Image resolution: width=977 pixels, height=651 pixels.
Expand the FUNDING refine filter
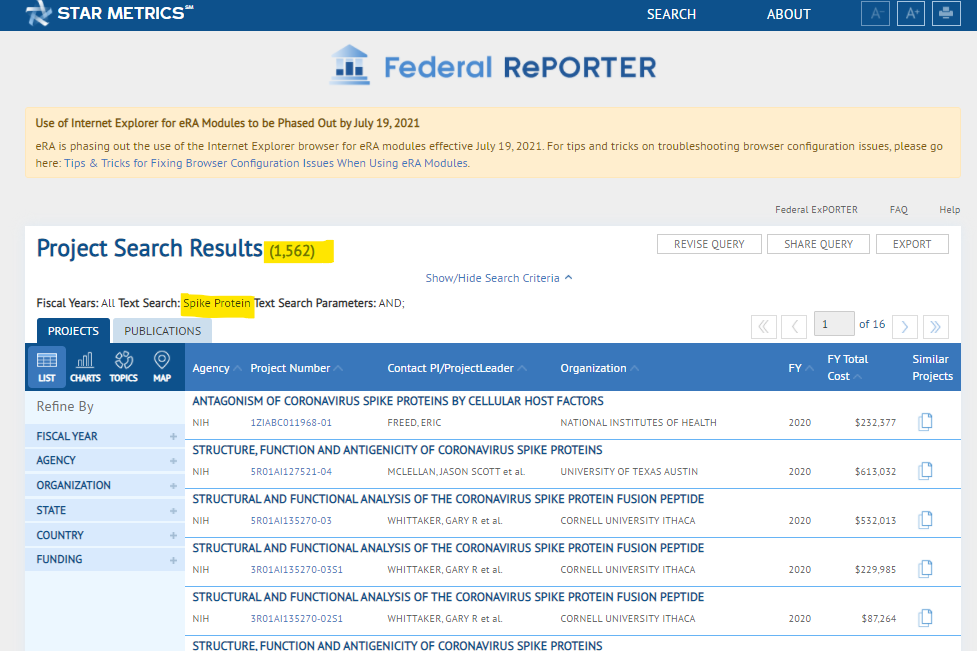[105, 559]
